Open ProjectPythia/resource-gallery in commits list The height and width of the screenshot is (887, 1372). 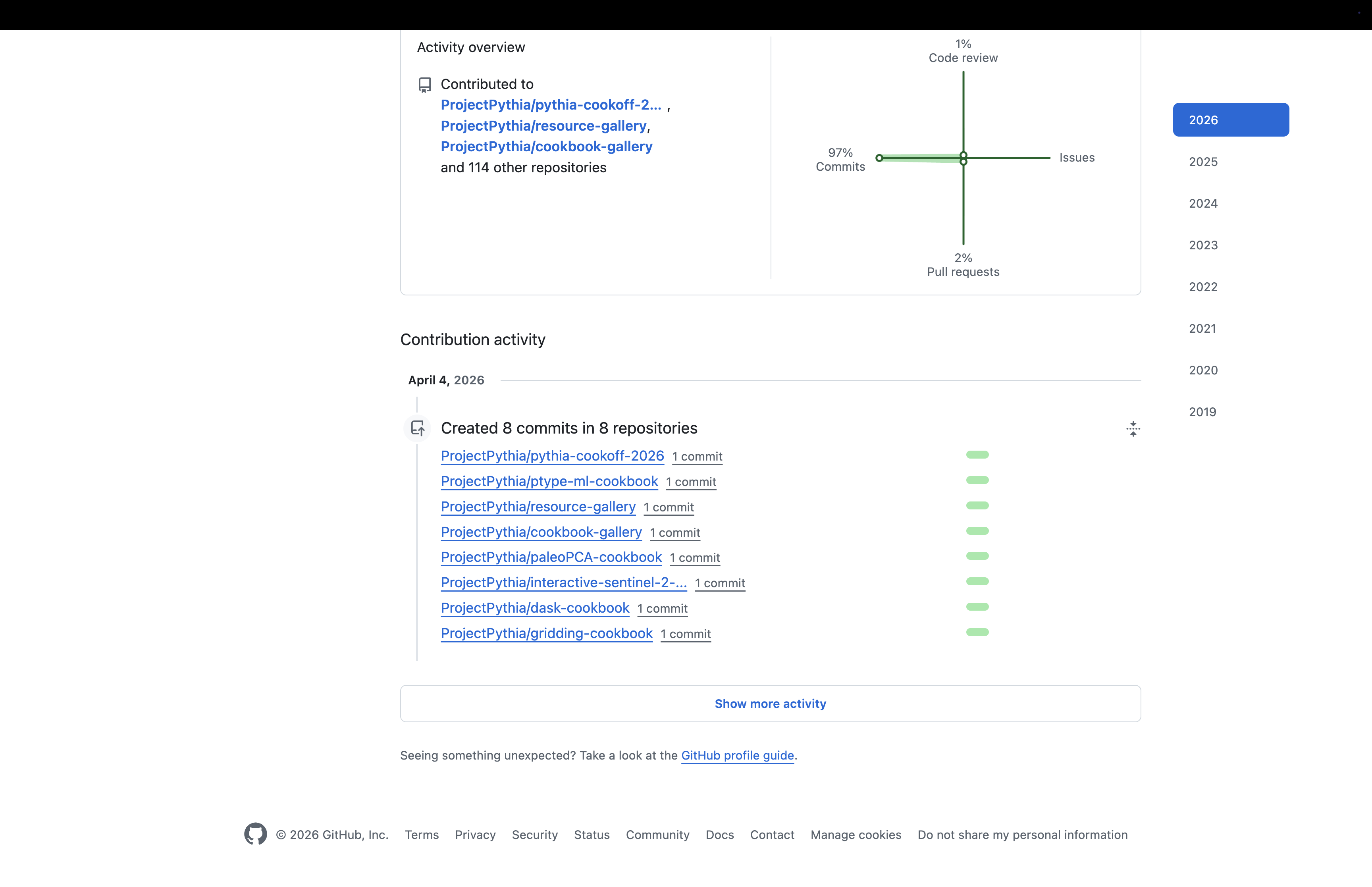(538, 506)
